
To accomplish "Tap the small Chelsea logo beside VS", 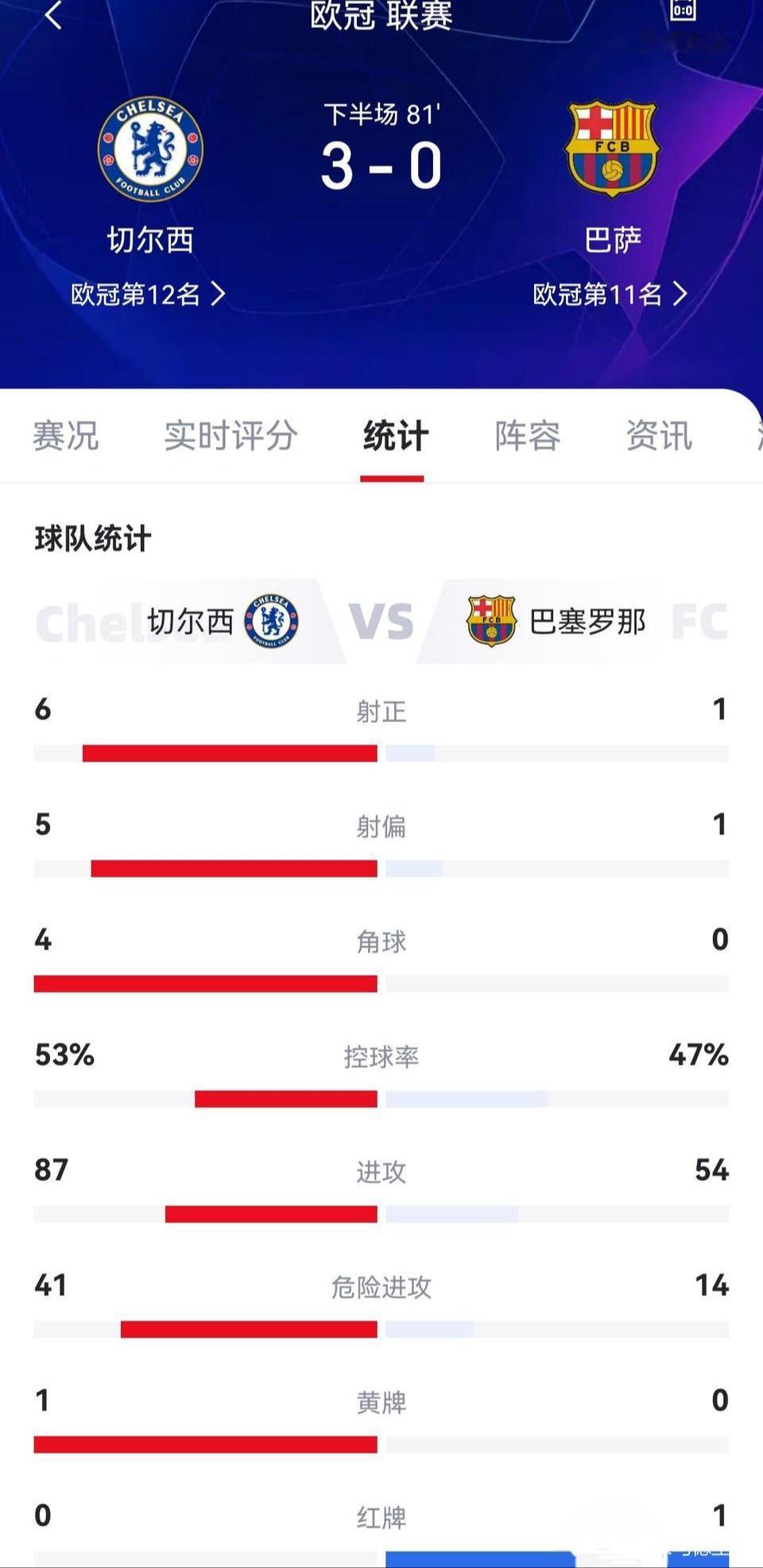I will [x=271, y=621].
